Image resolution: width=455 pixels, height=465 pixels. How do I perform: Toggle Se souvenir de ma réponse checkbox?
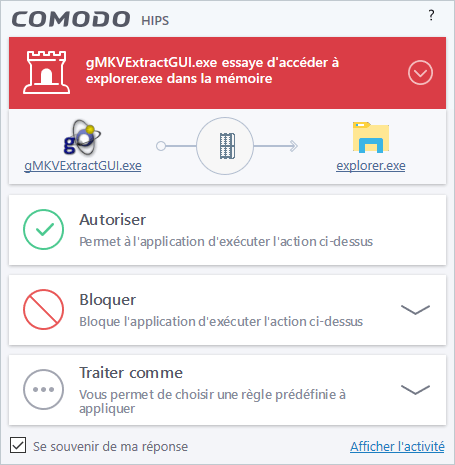tap(18, 446)
